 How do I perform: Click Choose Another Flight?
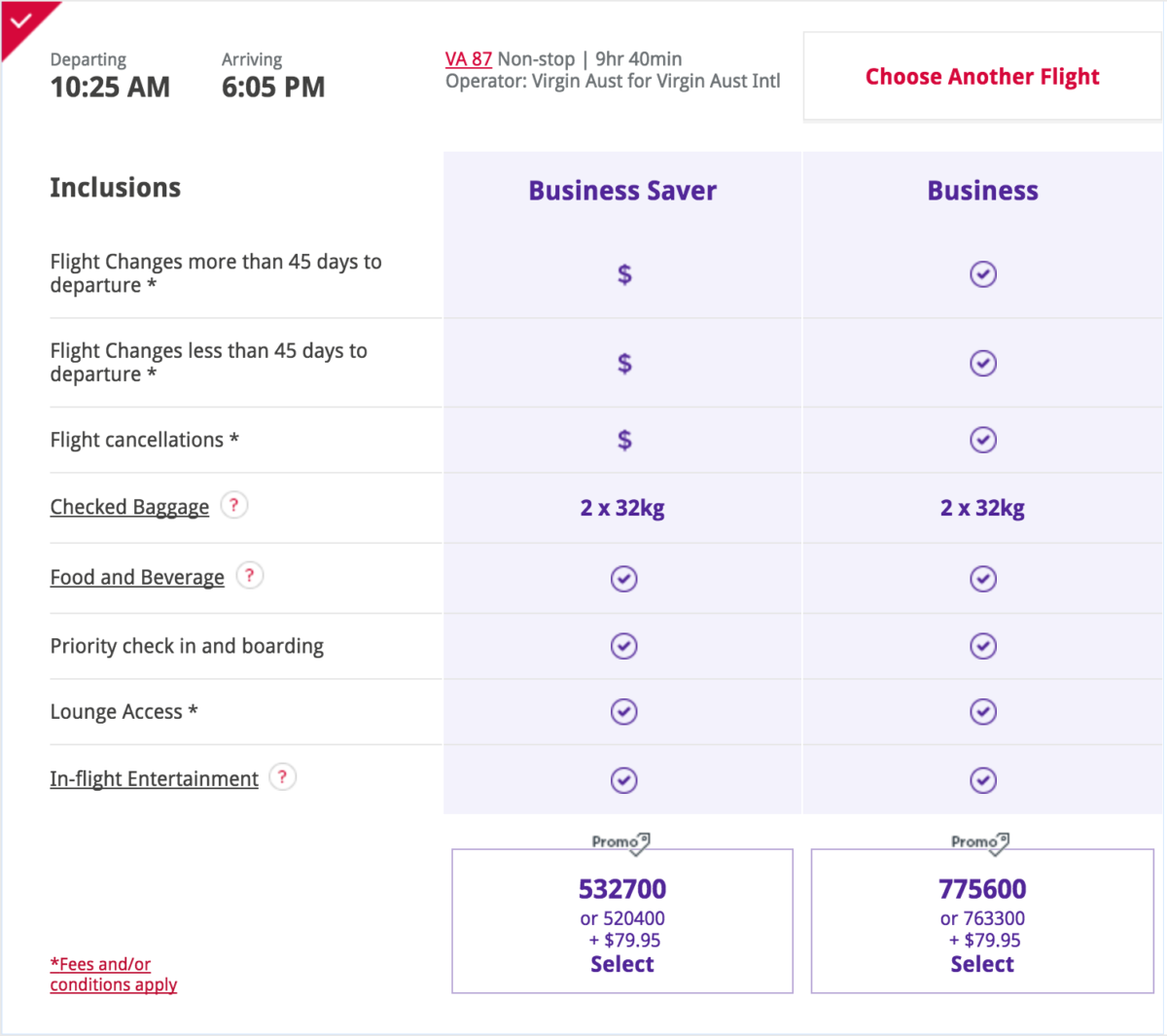[981, 76]
